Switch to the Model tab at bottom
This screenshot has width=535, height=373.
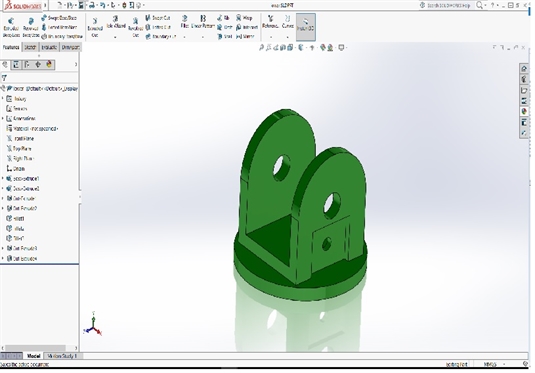click(33, 356)
